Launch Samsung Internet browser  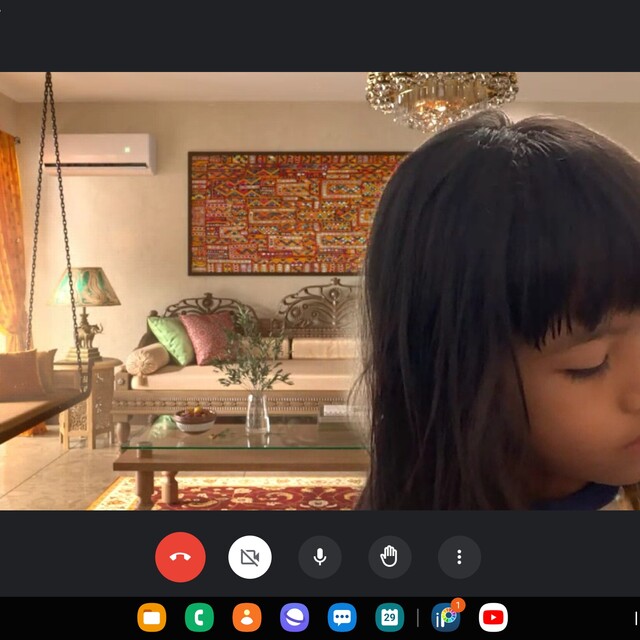[294, 617]
